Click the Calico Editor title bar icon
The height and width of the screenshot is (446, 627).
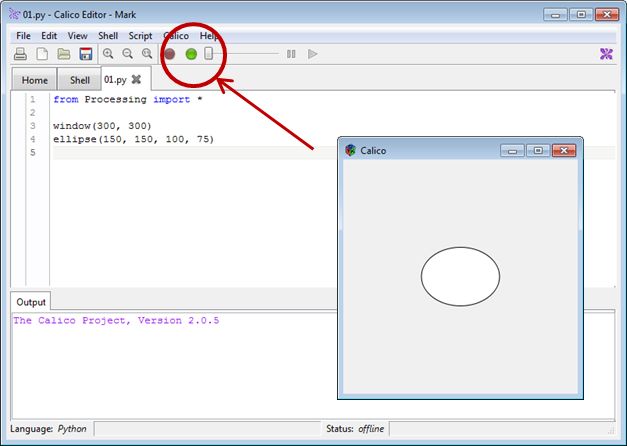click(x=14, y=14)
